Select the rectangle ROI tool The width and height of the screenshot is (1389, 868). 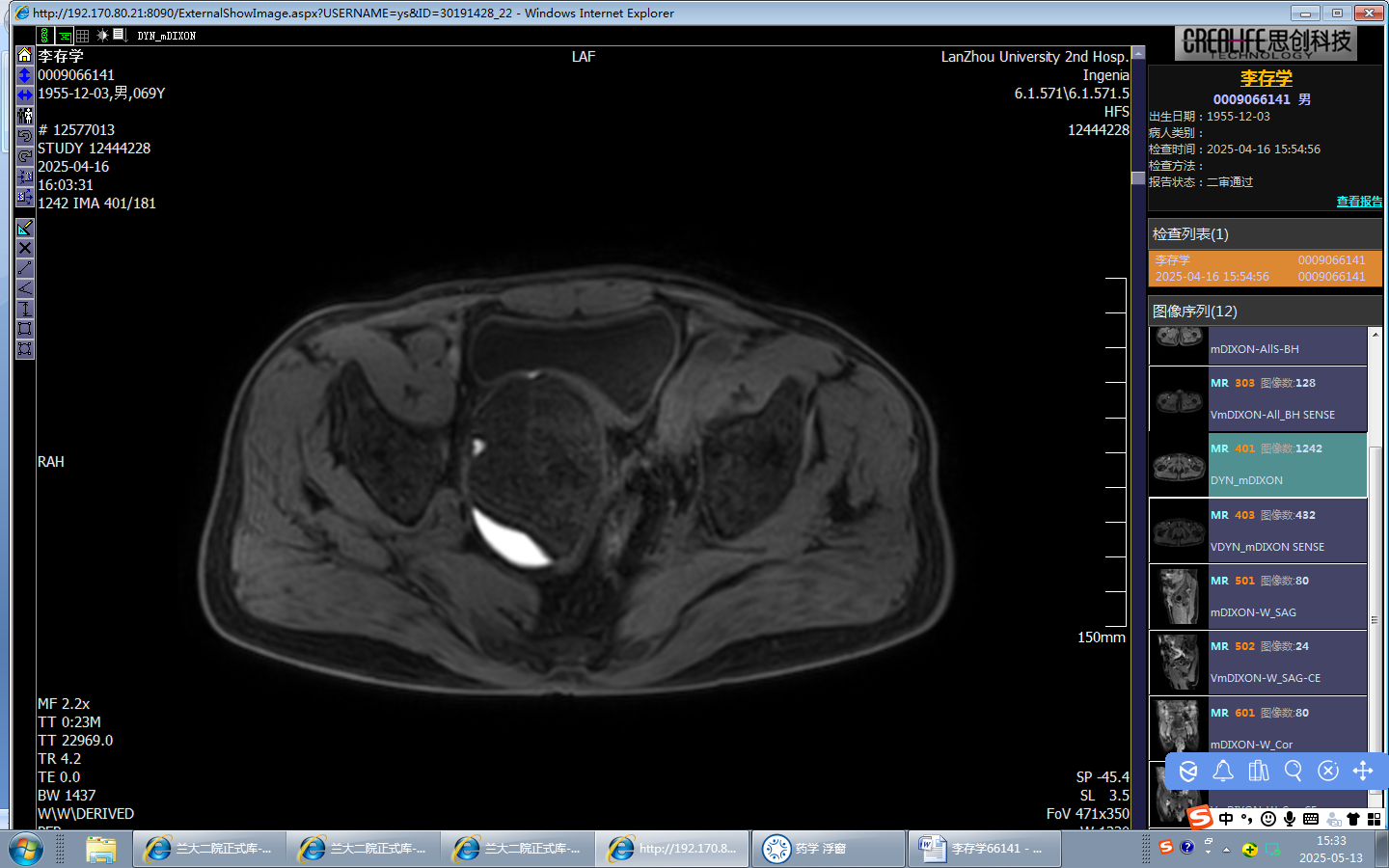pyautogui.click(x=25, y=329)
